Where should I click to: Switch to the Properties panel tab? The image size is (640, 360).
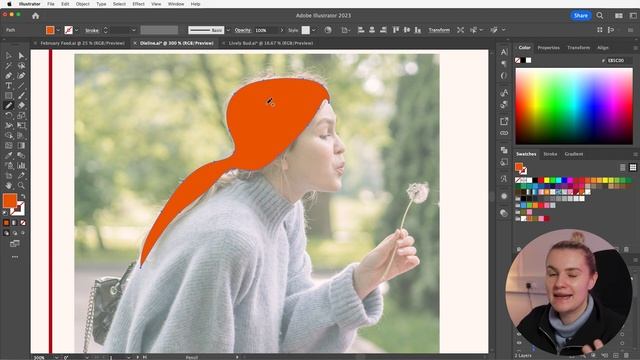[548, 48]
